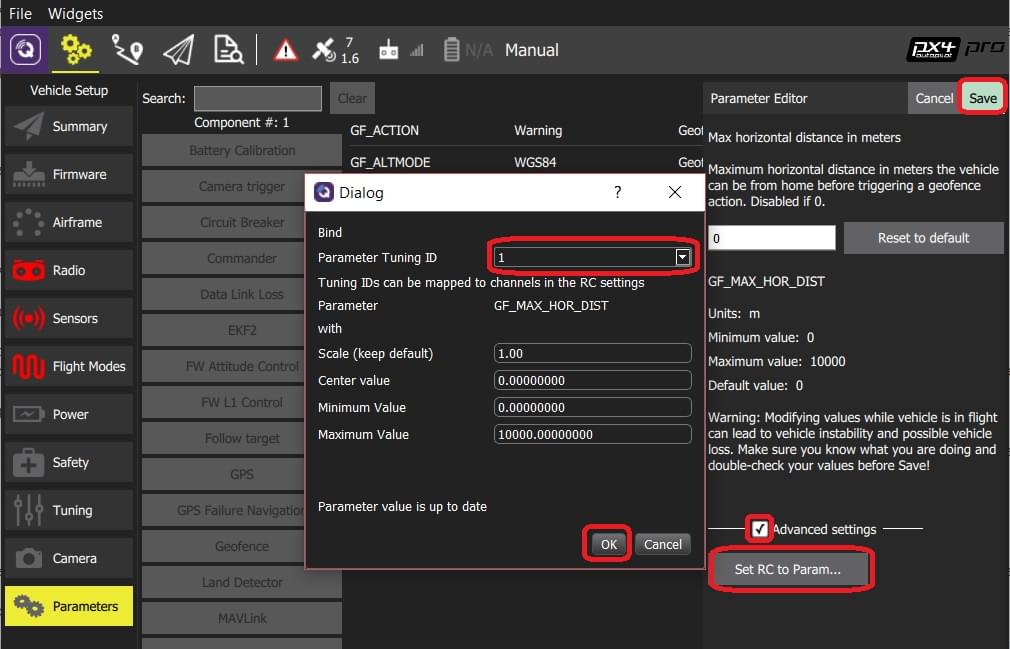Click Save in the Parameter Editor
This screenshot has height=649, width=1010.
pyautogui.click(x=982, y=98)
